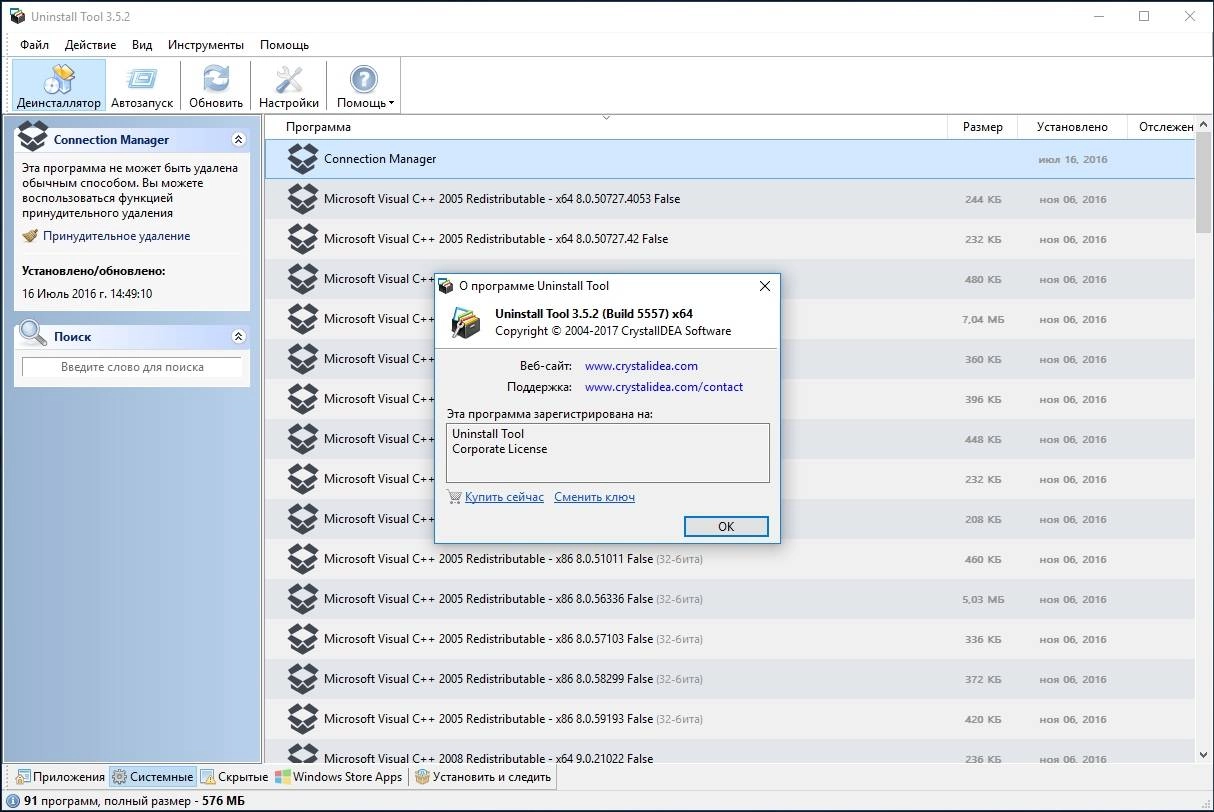Click the icon of the x64 8.0.50727.4053 row
1214x812 pixels.
pos(302,199)
